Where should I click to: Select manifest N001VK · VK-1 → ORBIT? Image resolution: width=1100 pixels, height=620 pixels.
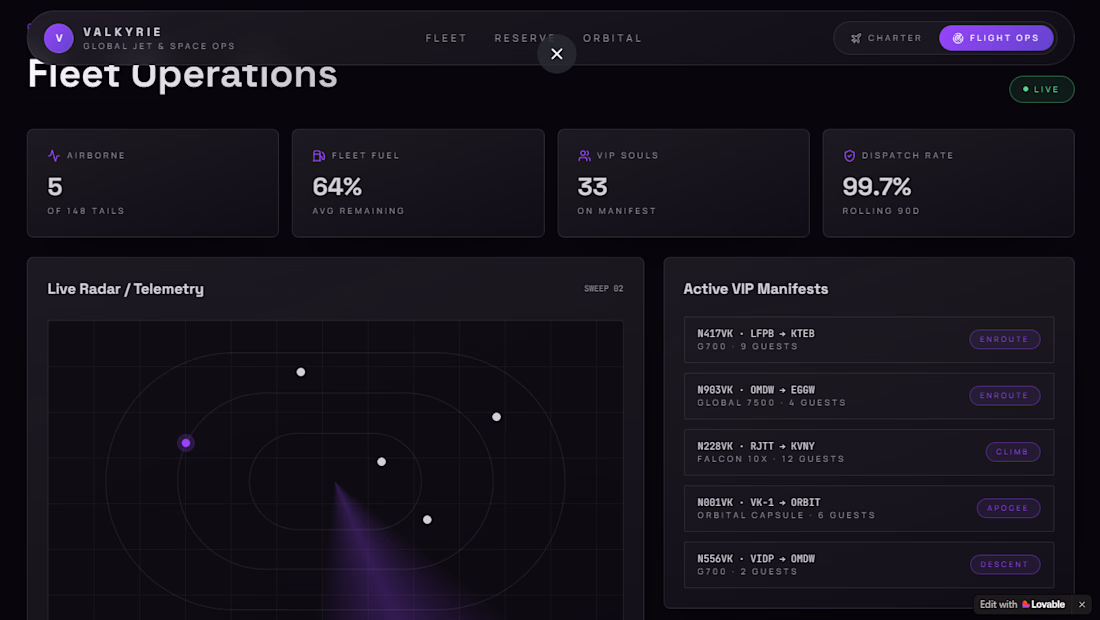pyautogui.click(x=868, y=508)
